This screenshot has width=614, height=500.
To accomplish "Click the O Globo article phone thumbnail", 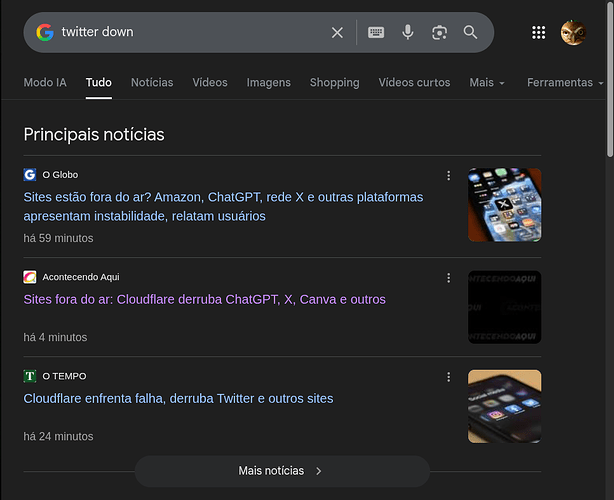I will pos(504,204).
